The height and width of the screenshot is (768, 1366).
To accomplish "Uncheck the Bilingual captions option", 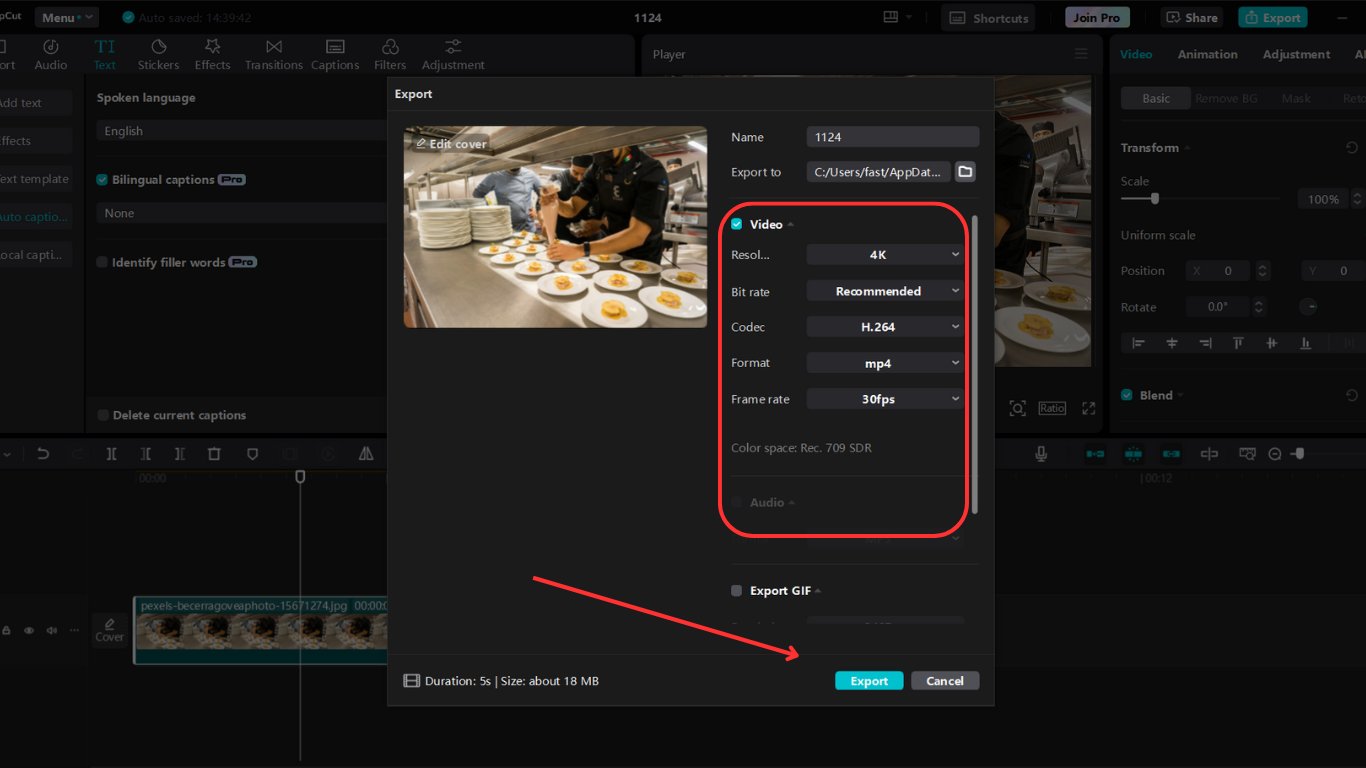I will (101, 179).
